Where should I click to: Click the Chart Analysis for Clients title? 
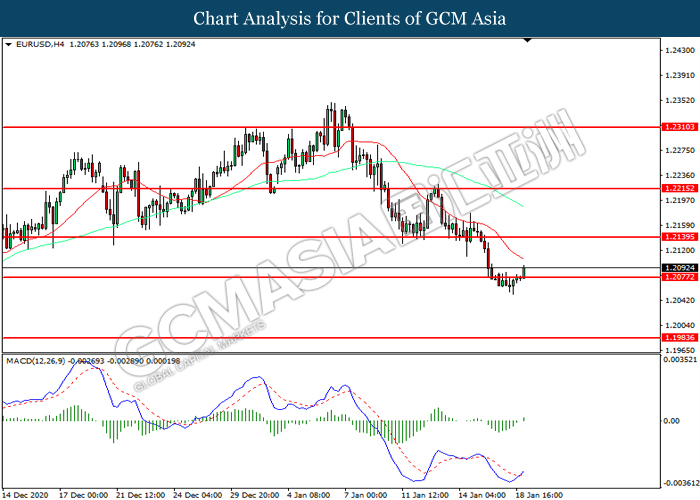[x=350, y=19]
